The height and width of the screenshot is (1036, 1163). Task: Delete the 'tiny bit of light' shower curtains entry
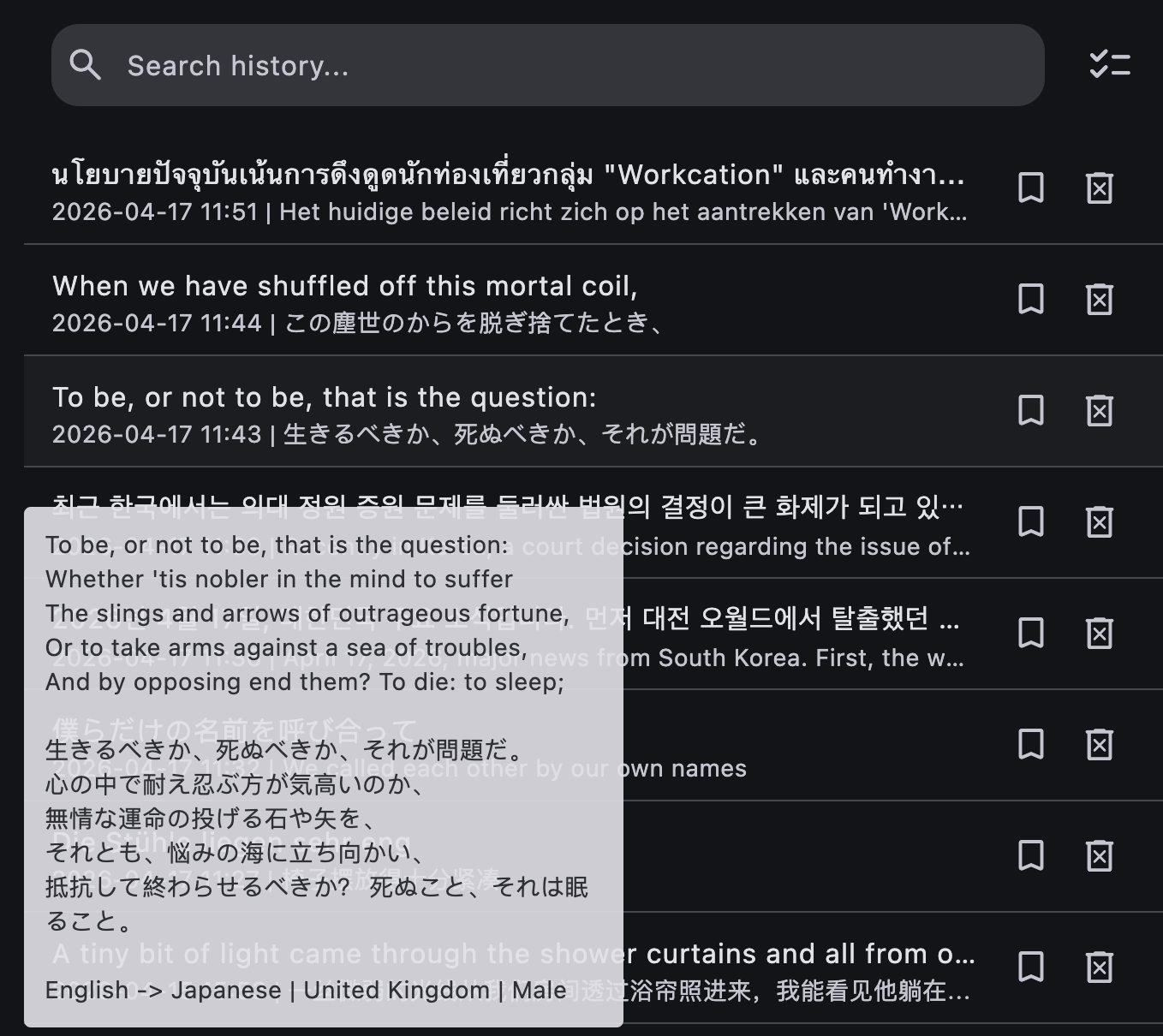coord(1100,967)
